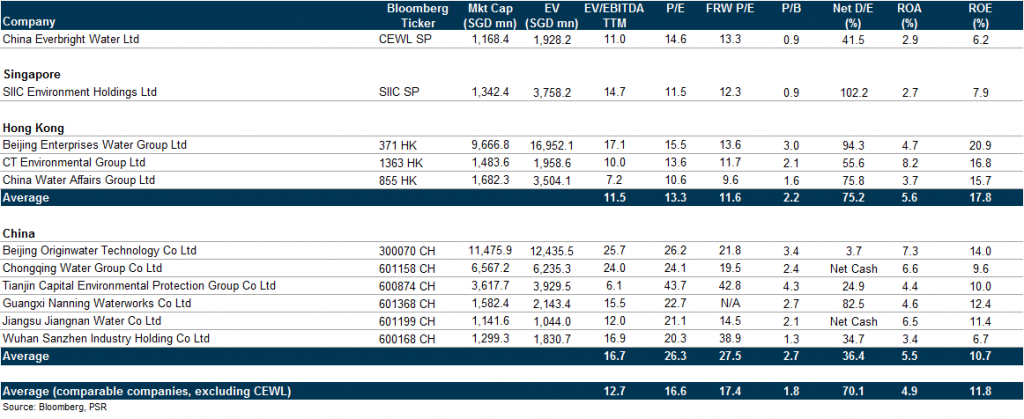Image resolution: width=1024 pixels, height=419 pixels.
Task: Click EV value 1,928.2
Action: pos(552,40)
